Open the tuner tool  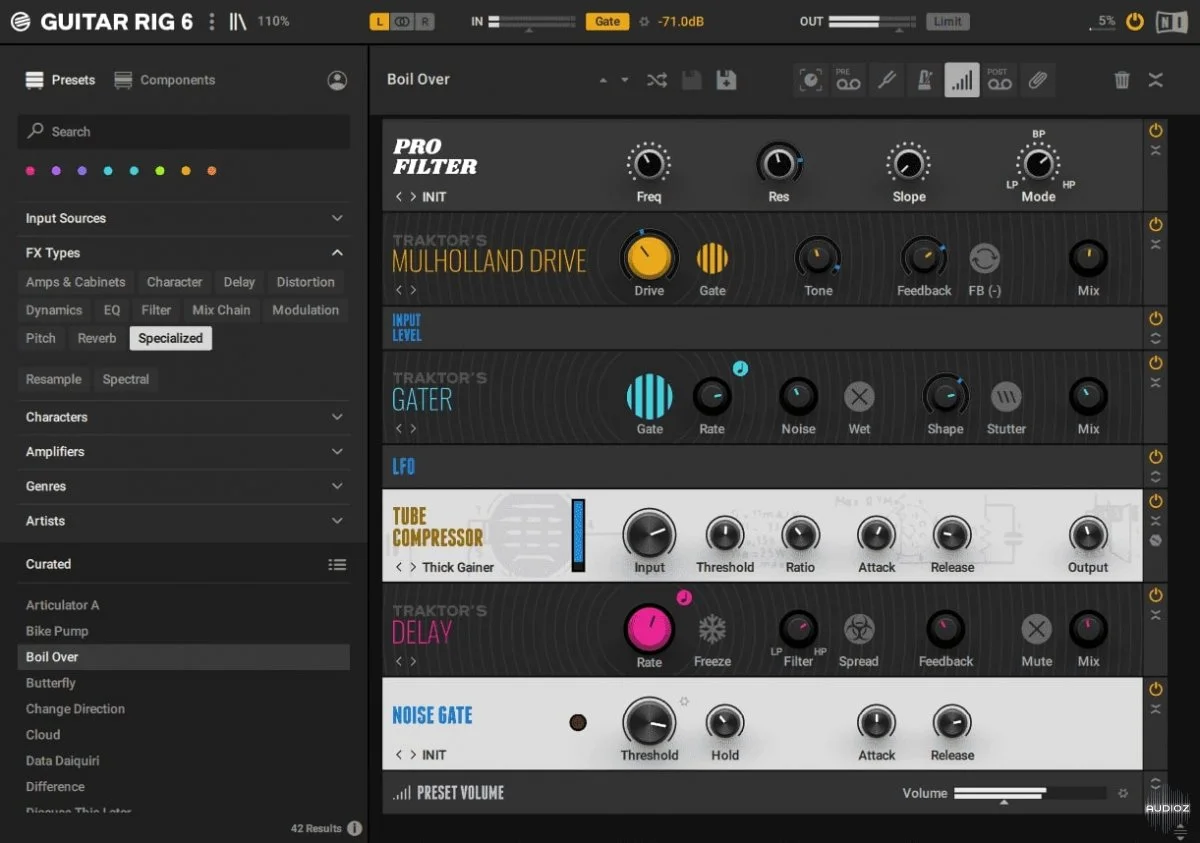point(886,80)
